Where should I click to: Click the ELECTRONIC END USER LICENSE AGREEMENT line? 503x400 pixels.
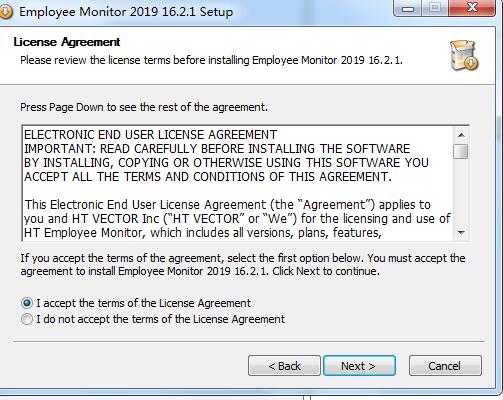click(150, 135)
